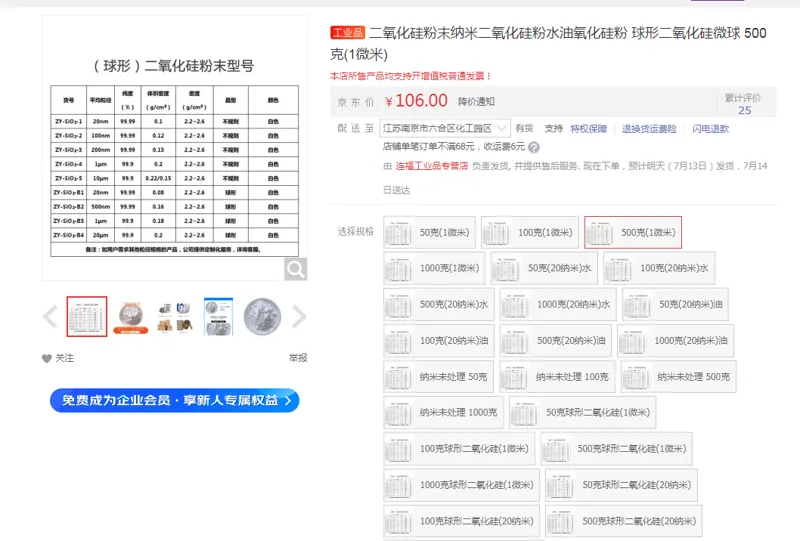Choose the 500克球形二氧化硅(1微米) option
Image resolution: width=800 pixels, height=541 pixels.
pyautogui.click(x=616, y=449)
